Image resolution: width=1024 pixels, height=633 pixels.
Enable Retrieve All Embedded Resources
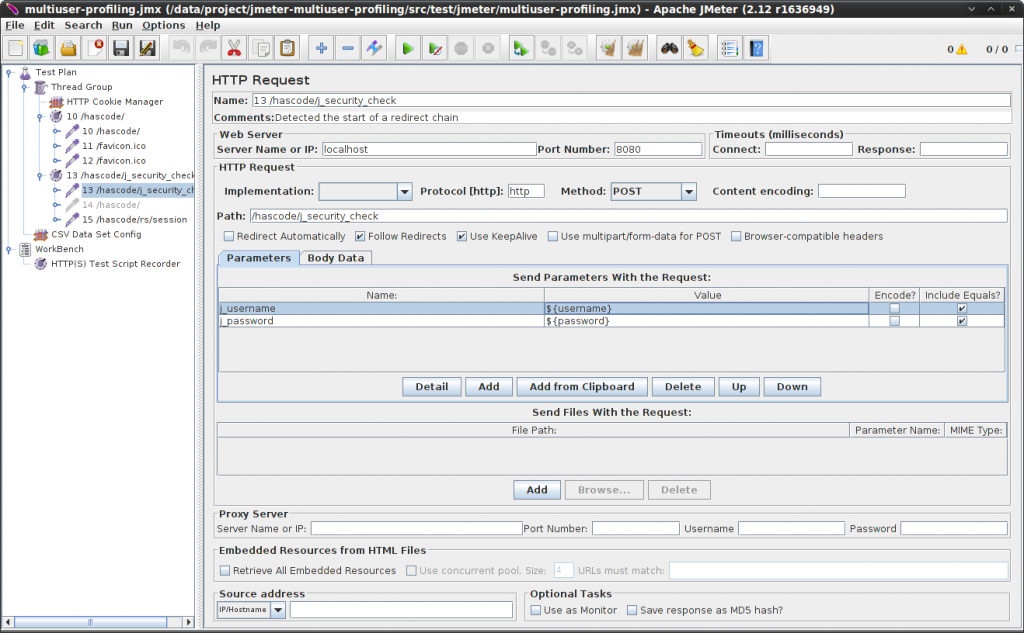[x=225, y=570]
